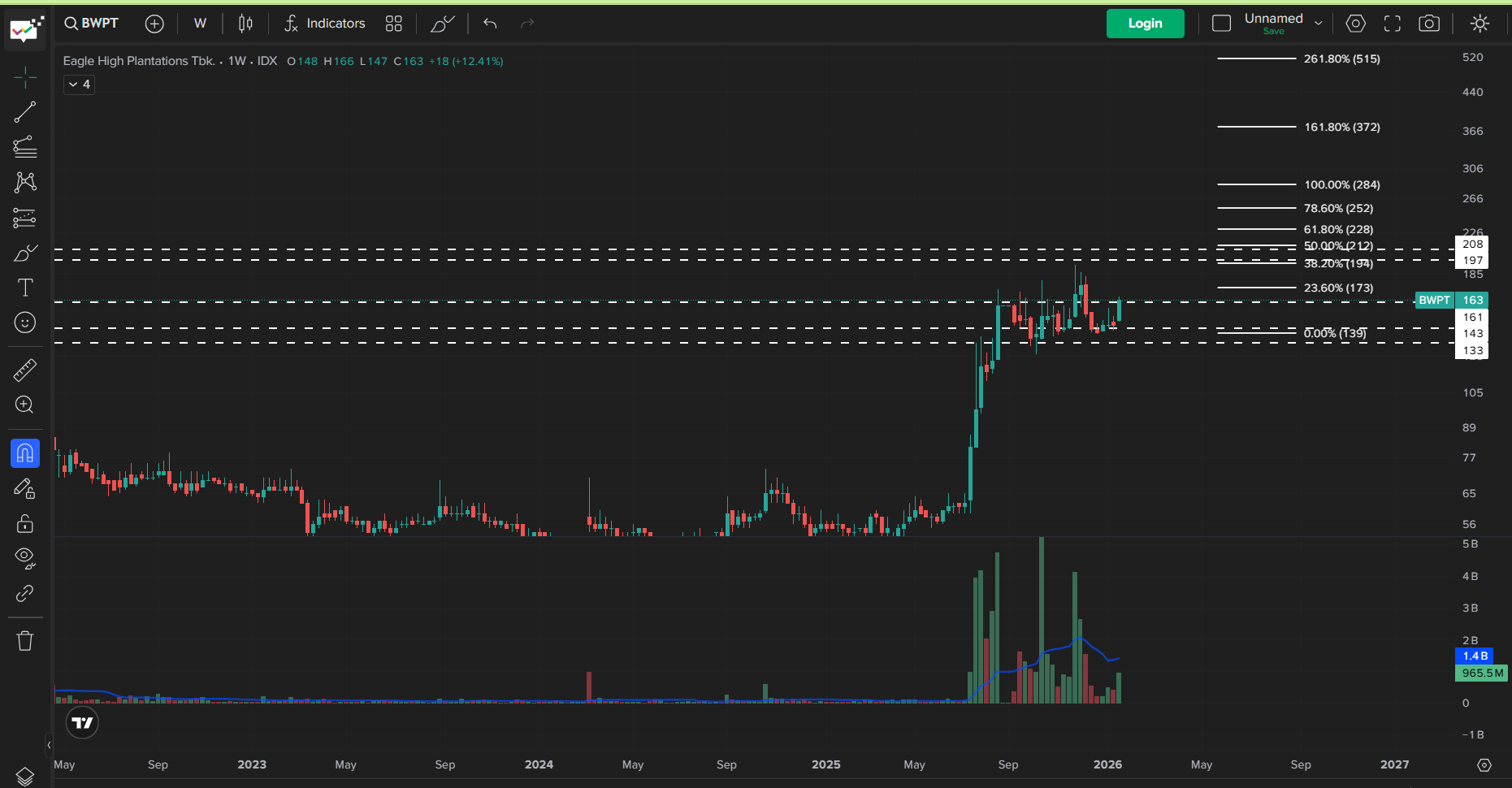Open the Indicators dialog
Viewport: 1512px width, 788px height.
click(x=325, y=24)
